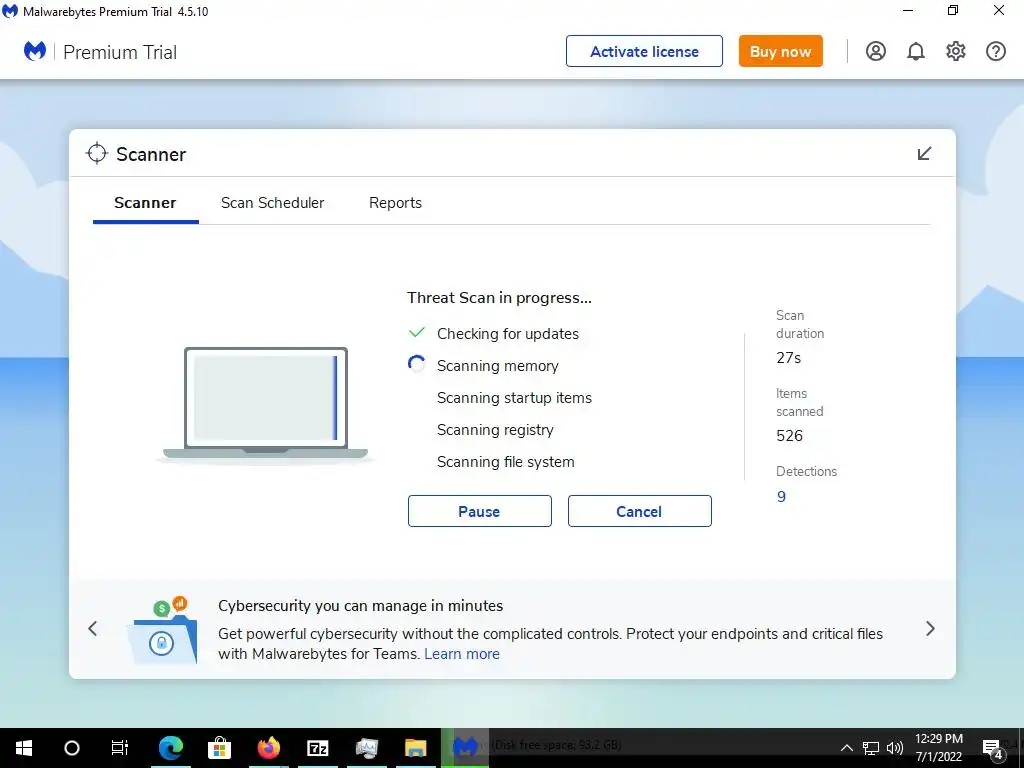Show previous promo with left chevron
Screen dimensions: 1024x768
pyautogui.click(x=93, y=628)
